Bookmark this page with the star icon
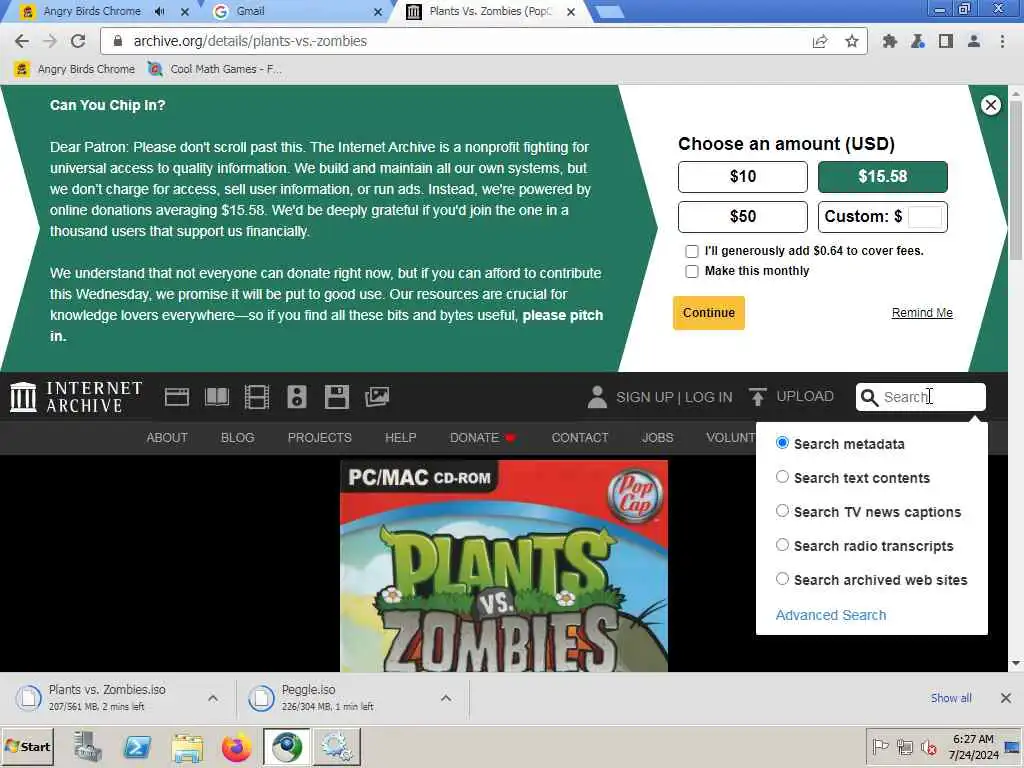 pyautogui.click(x=852, y=41)
